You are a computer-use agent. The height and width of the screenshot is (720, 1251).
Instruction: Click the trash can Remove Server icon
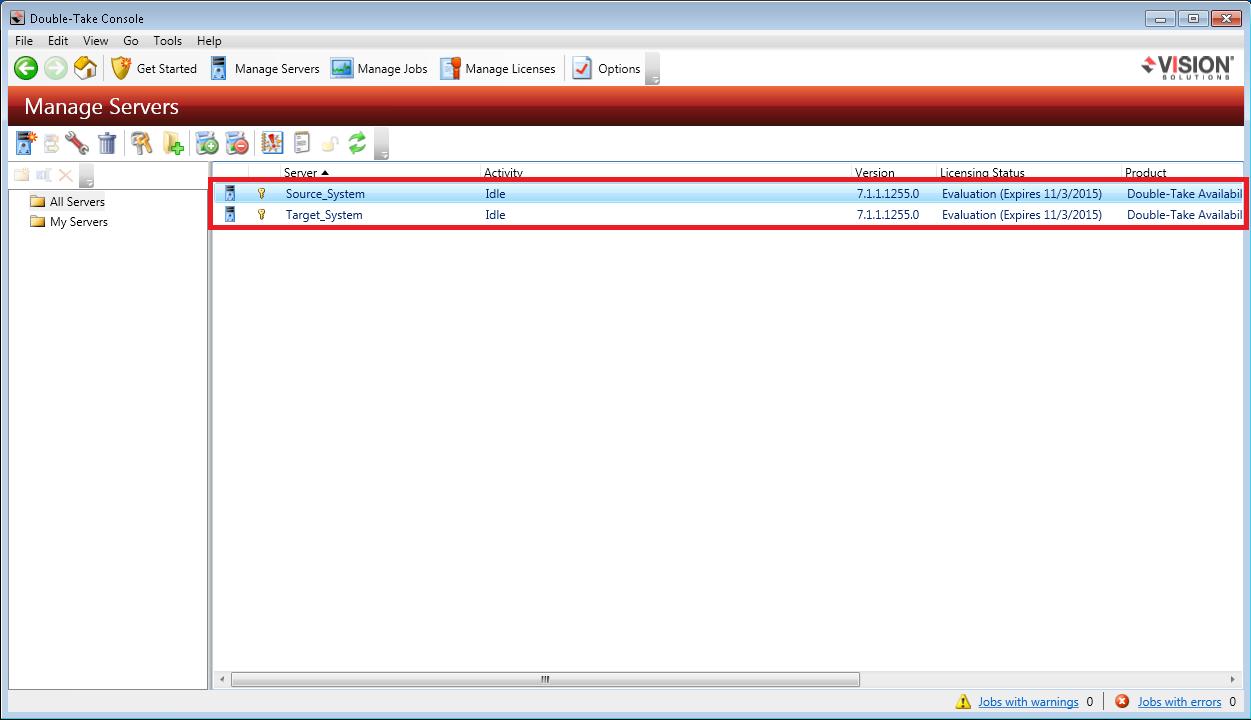[x=107, y=144]
